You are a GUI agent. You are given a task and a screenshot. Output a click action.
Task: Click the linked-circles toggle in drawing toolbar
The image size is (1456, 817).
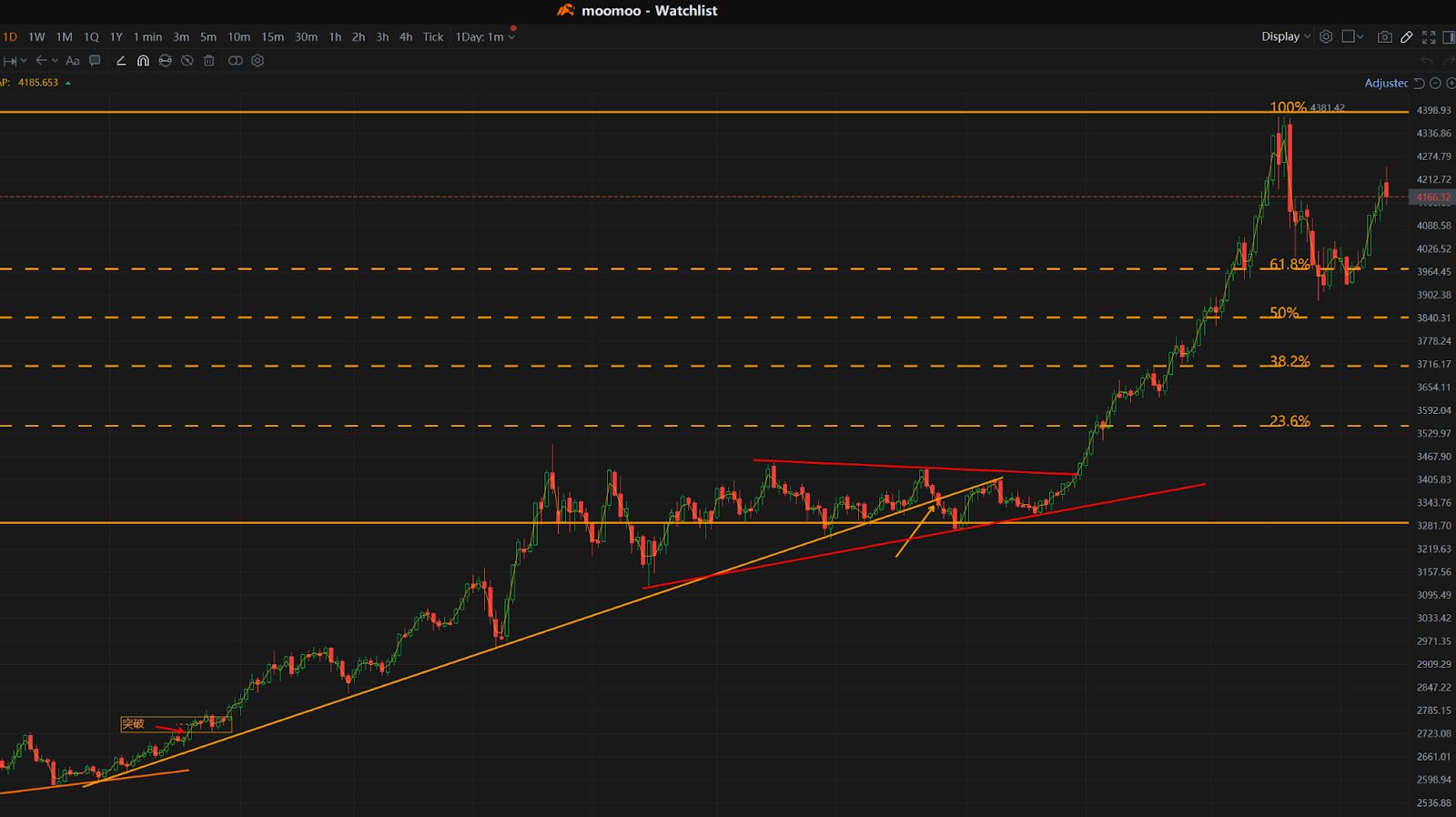click(236, 61)
